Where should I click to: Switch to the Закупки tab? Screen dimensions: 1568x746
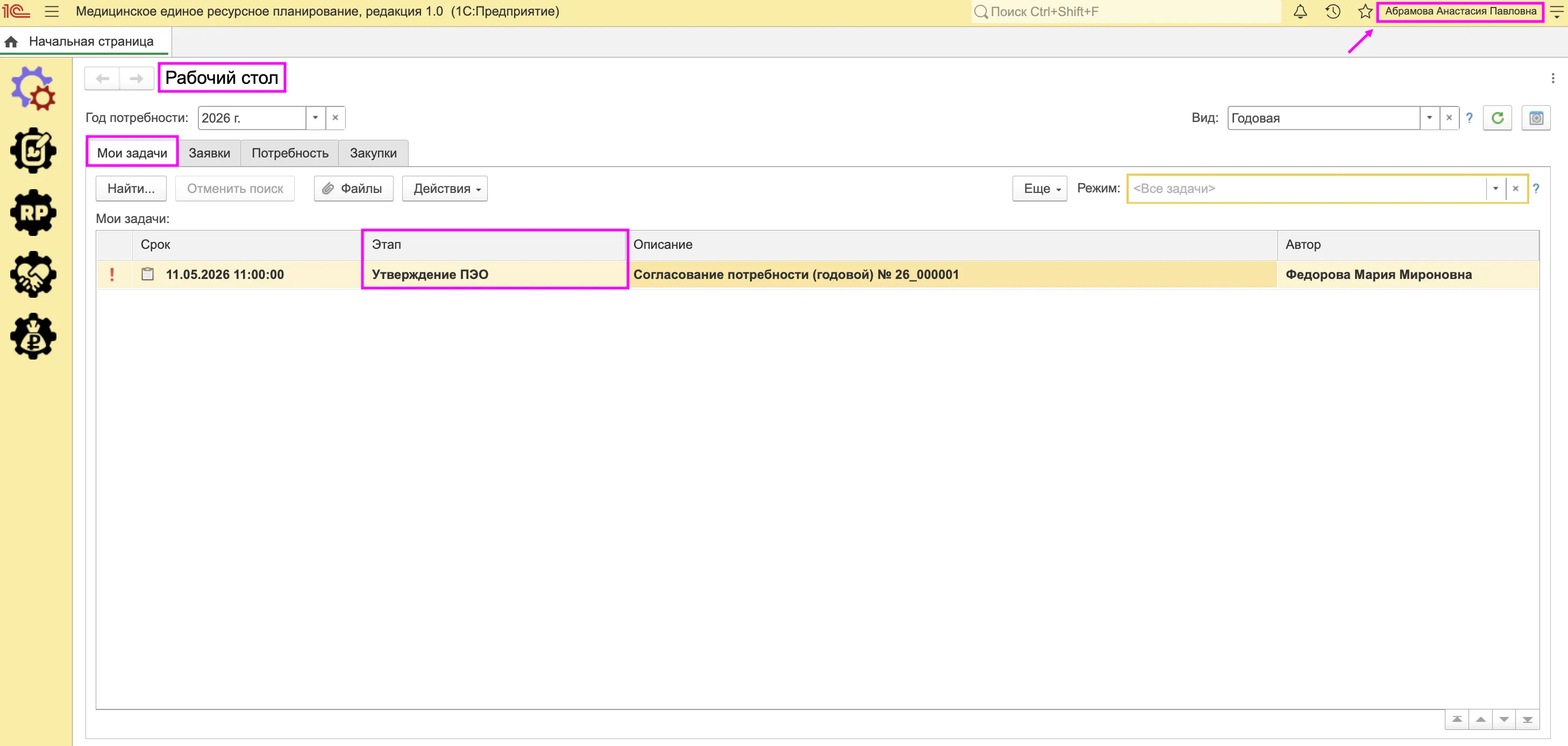[373, 153]
